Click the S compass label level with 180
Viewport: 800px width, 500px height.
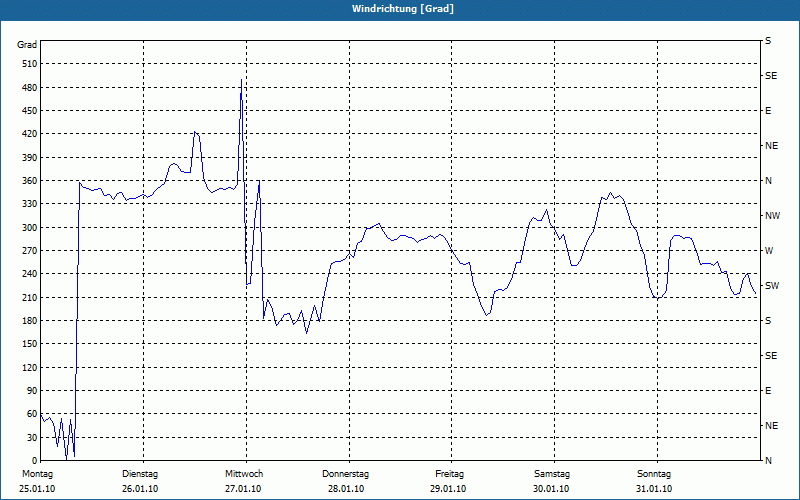click(768, 321)
